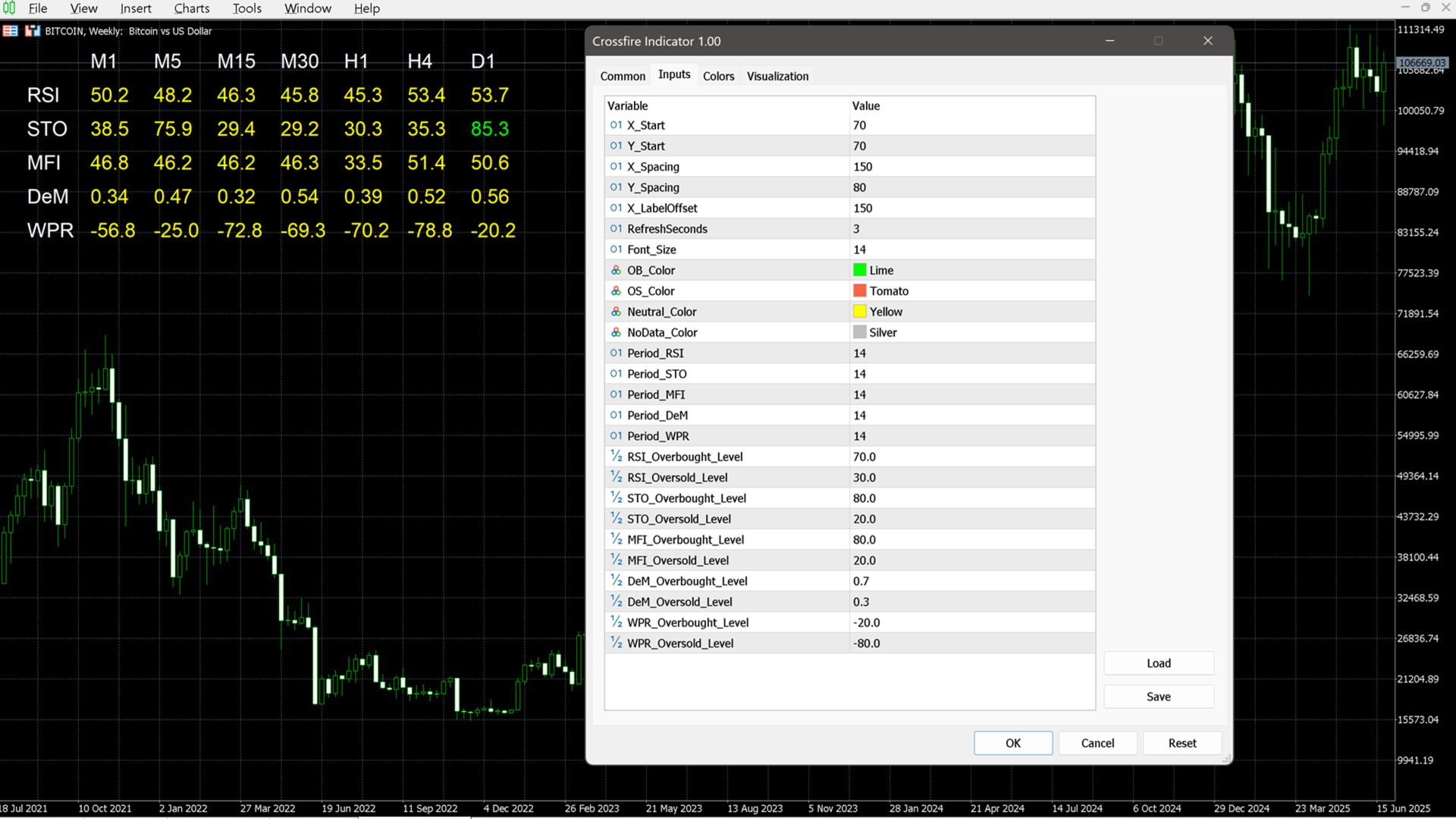
Task: Click the Tomato color swatch for OS_Color
Action: (859, 290)
